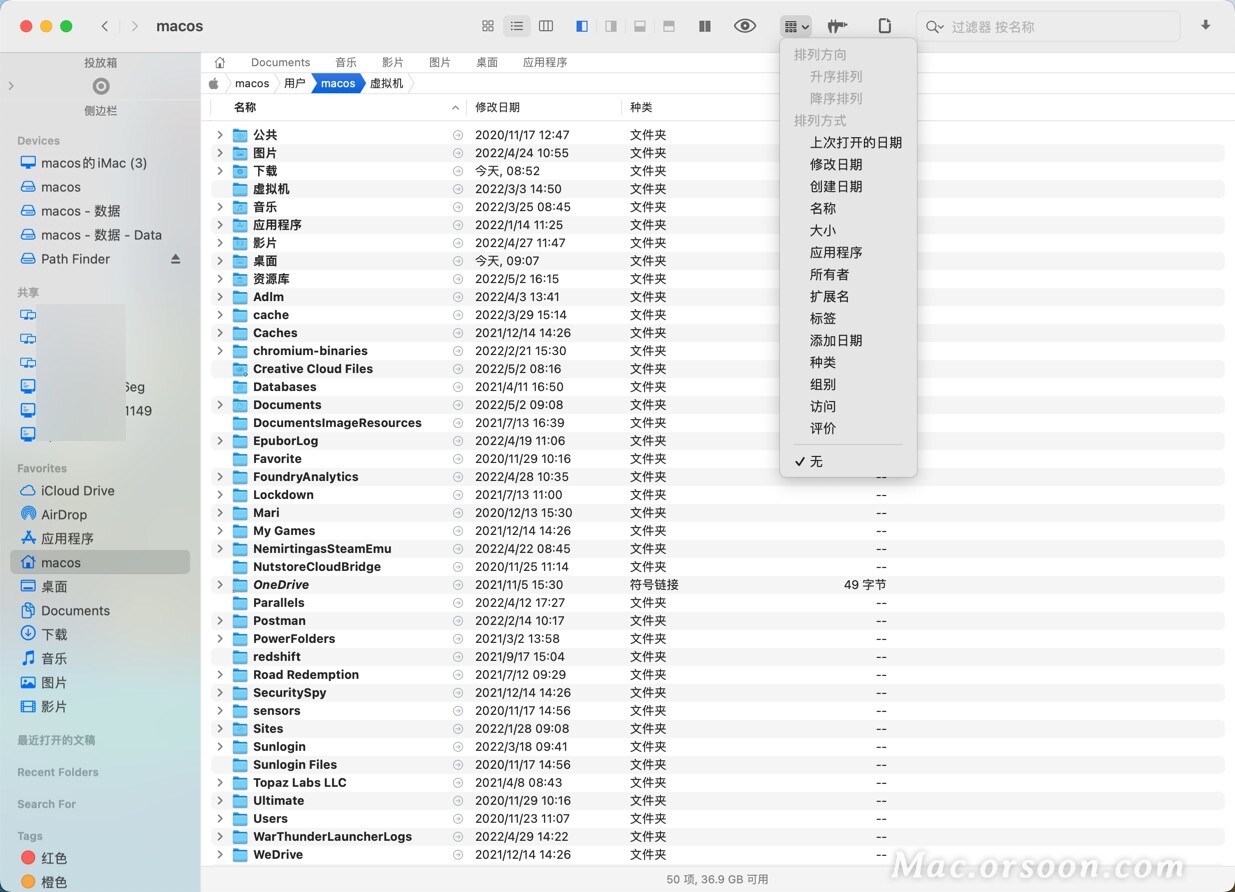Select the checked 无 sorting option
This screenshot has width=1235, height=892.
click(815, 462)
